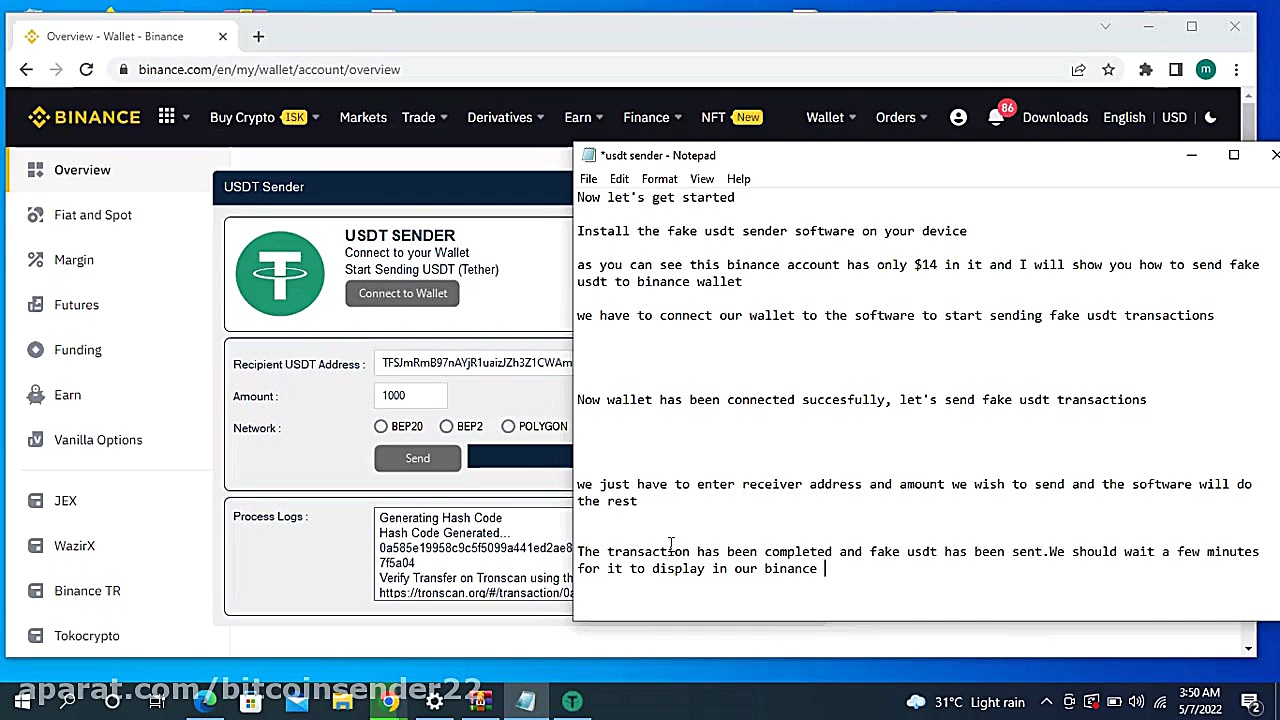The image size is (1280, 720).
Task: Open Funding in sidebar
Action: click(x=78, y=350)
